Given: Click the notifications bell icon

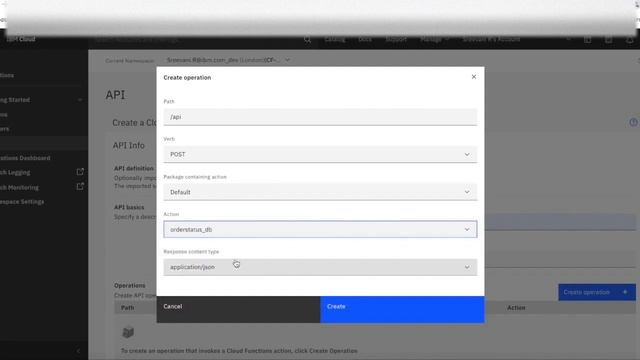Looking at the screenshot, I should click(x=629, y=40).
